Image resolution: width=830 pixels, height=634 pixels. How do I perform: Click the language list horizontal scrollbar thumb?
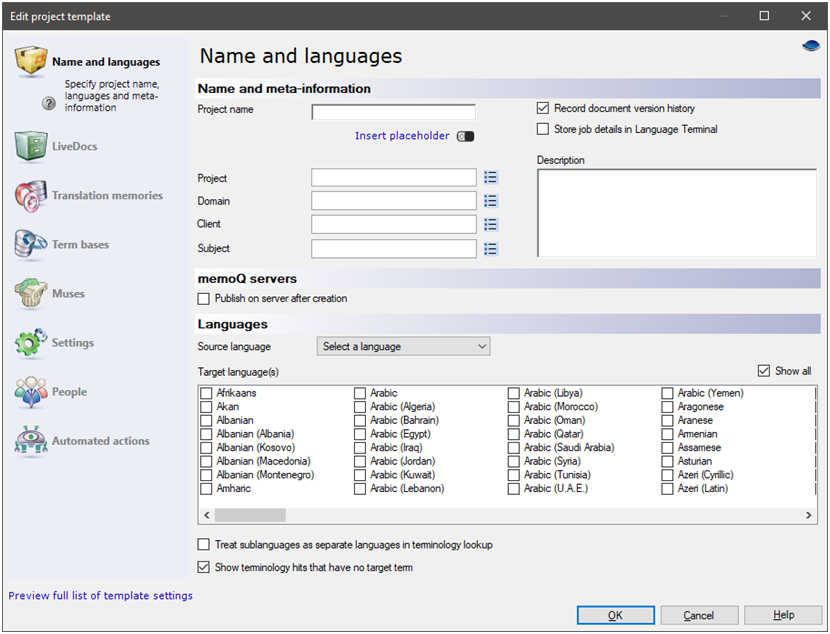coord(250,515)
